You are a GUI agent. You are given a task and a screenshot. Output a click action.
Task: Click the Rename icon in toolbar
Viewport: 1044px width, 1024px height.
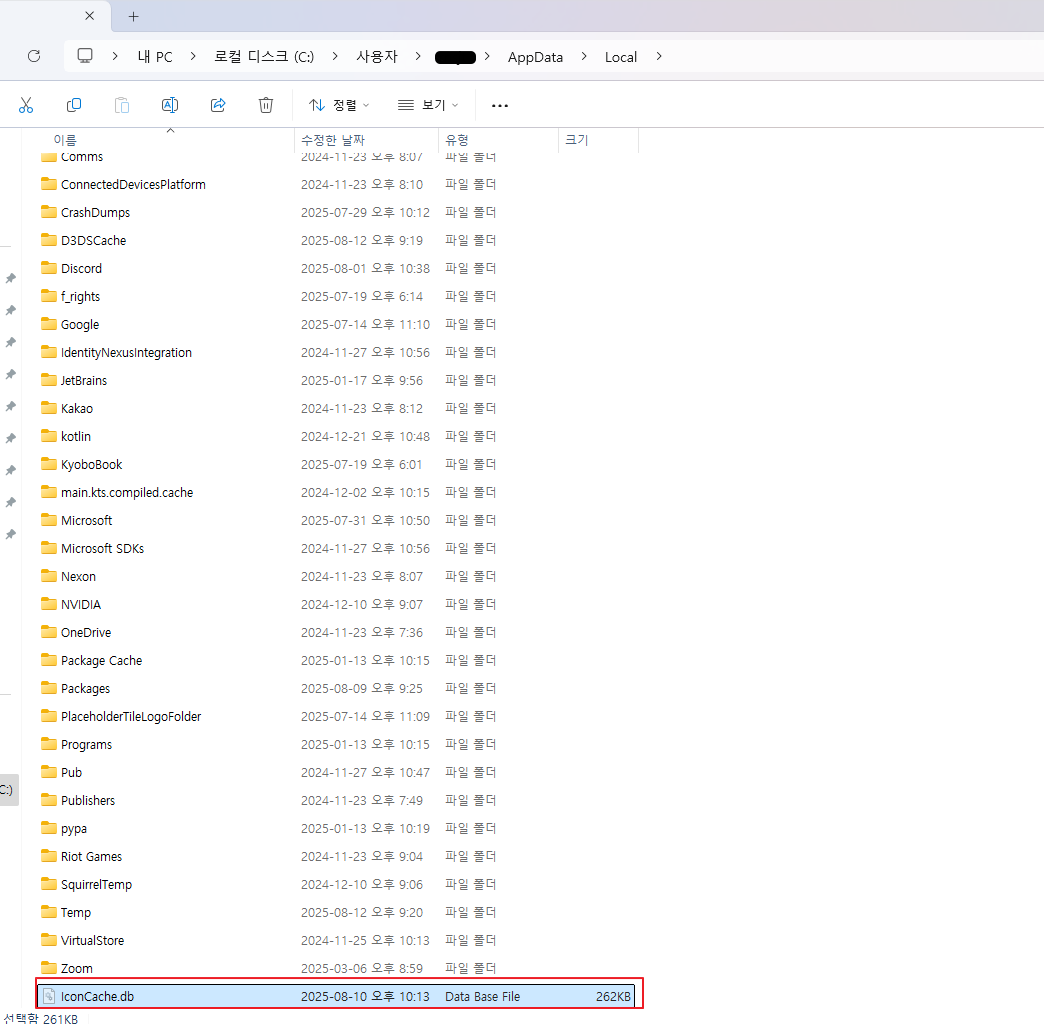click(x=170, y=105)
